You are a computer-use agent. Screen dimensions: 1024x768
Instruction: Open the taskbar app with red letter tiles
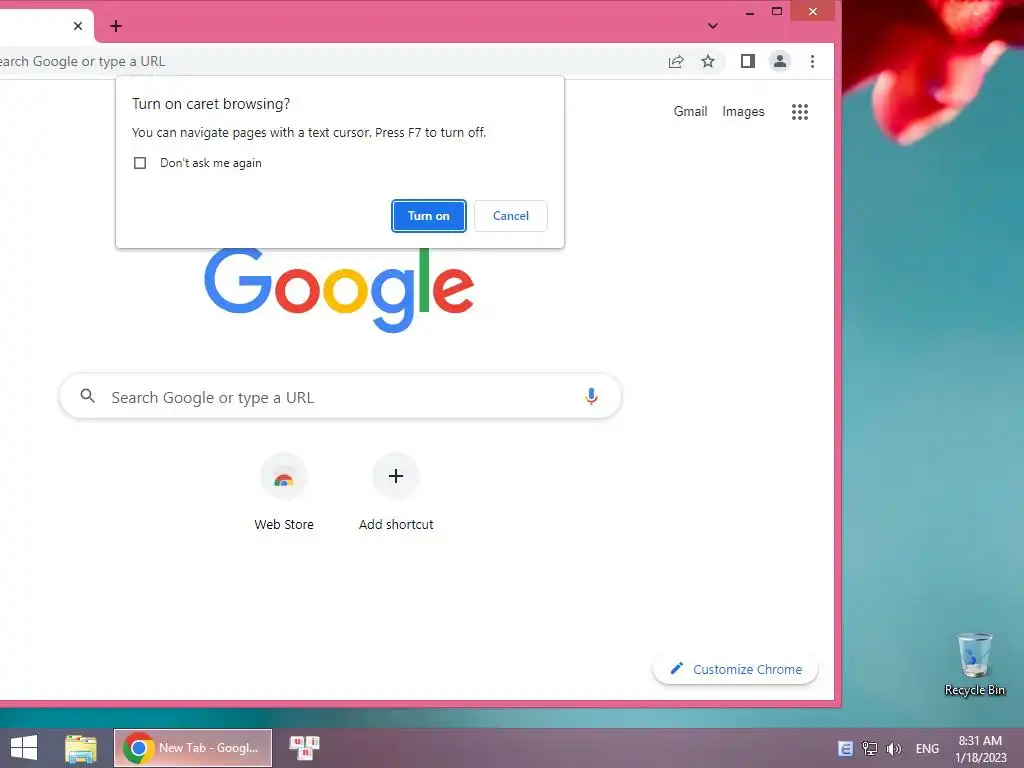tap(304, 748)
